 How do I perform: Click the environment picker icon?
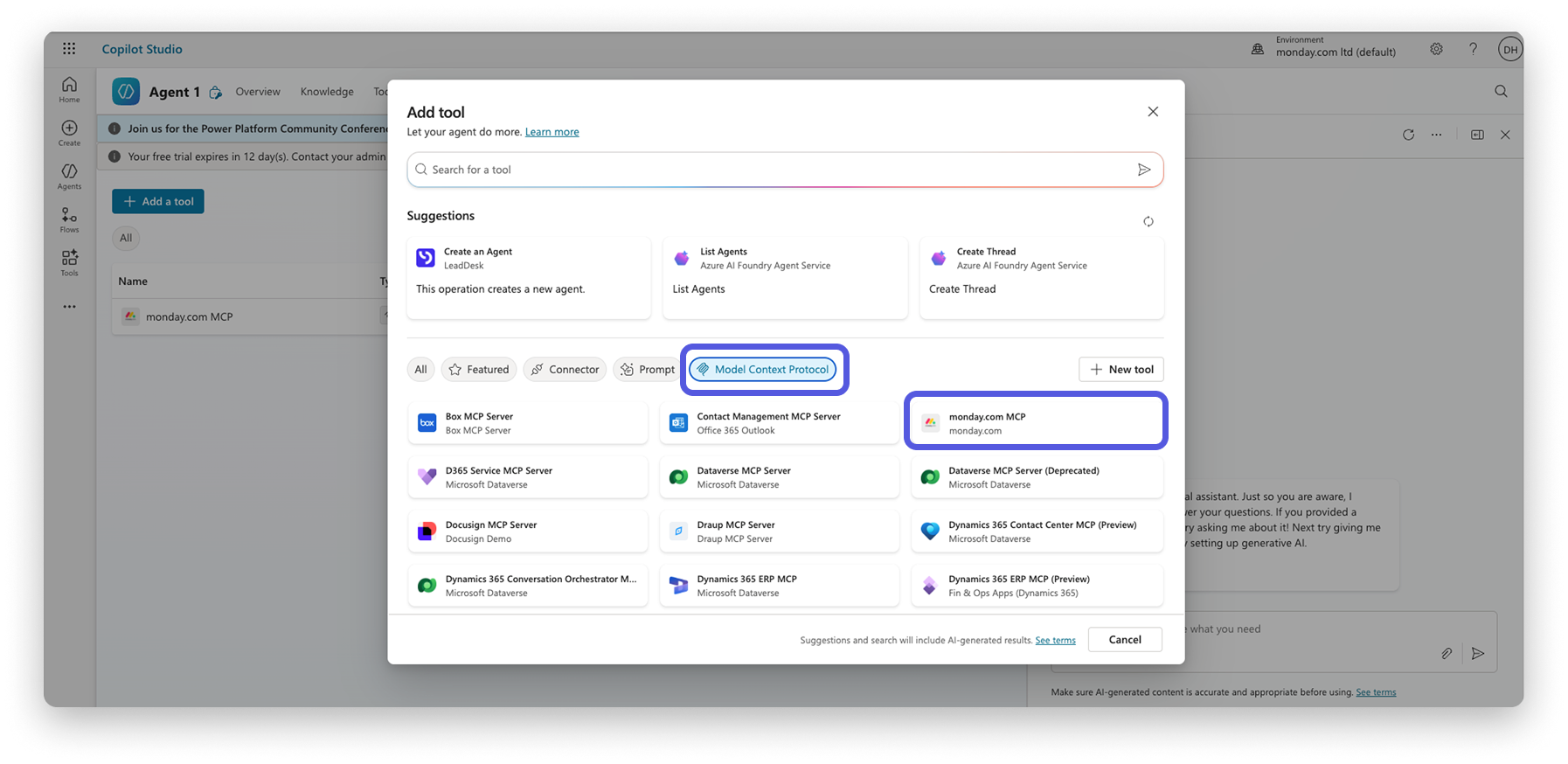coord(1257,49)
